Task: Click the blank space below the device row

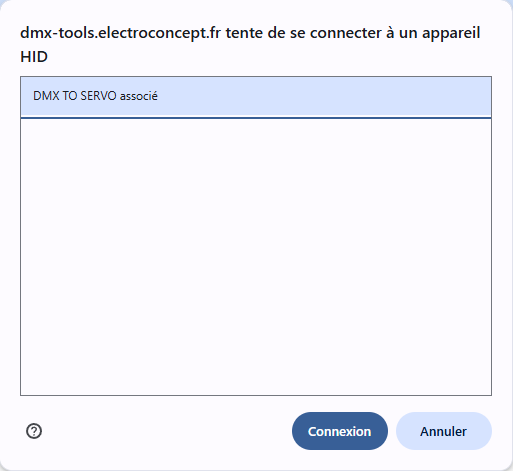Action: pyautogui.click(x=256, y=257)
